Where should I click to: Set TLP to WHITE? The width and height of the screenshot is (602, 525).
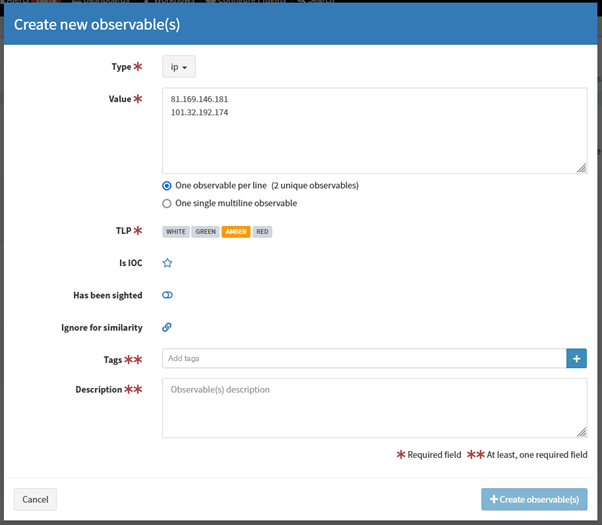pyautogui.click(x=176, y=232)
